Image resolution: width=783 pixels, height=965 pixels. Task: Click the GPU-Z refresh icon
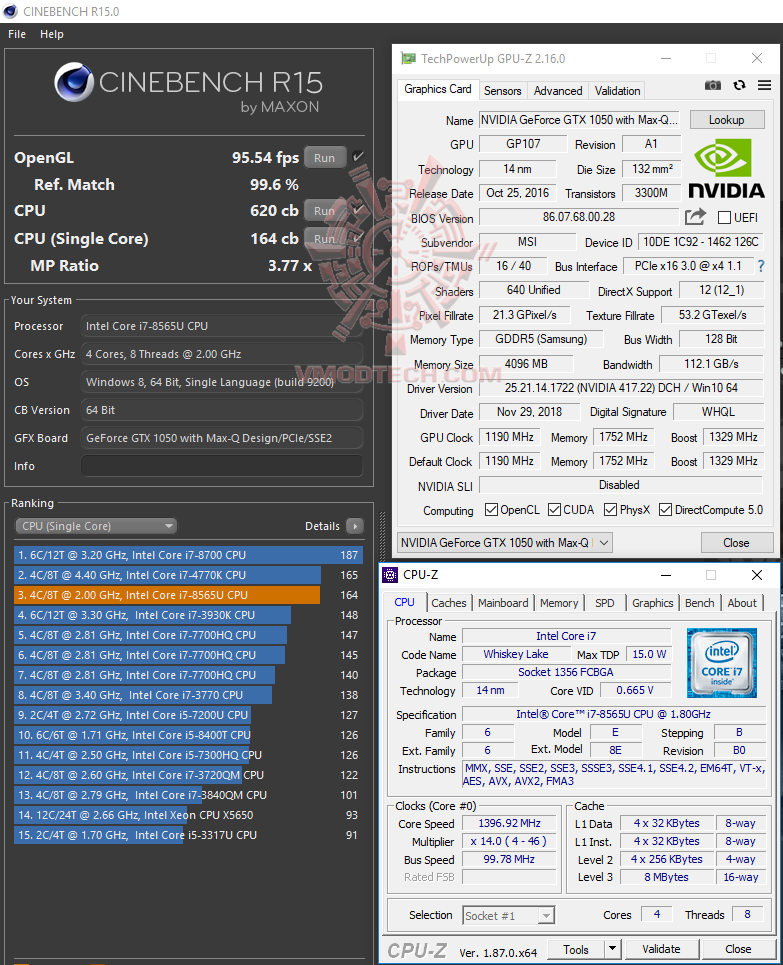[739, 85]
